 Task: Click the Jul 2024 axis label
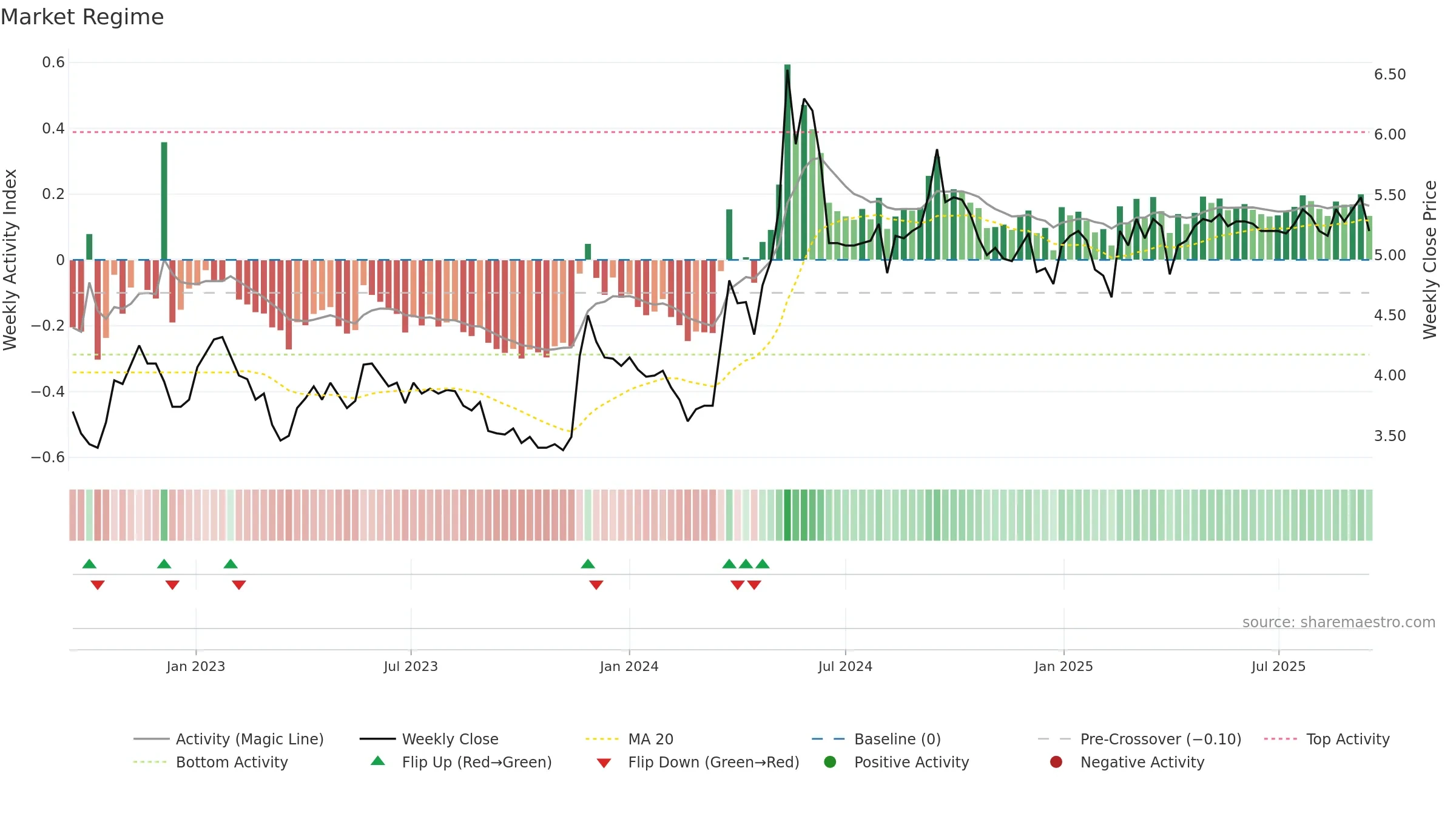(845, 666)
